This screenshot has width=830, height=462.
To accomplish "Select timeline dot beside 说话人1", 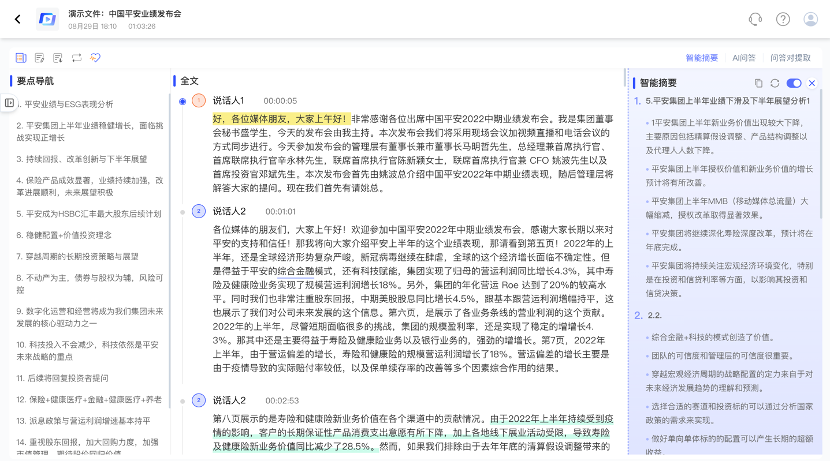I will (x=183, y=101).
